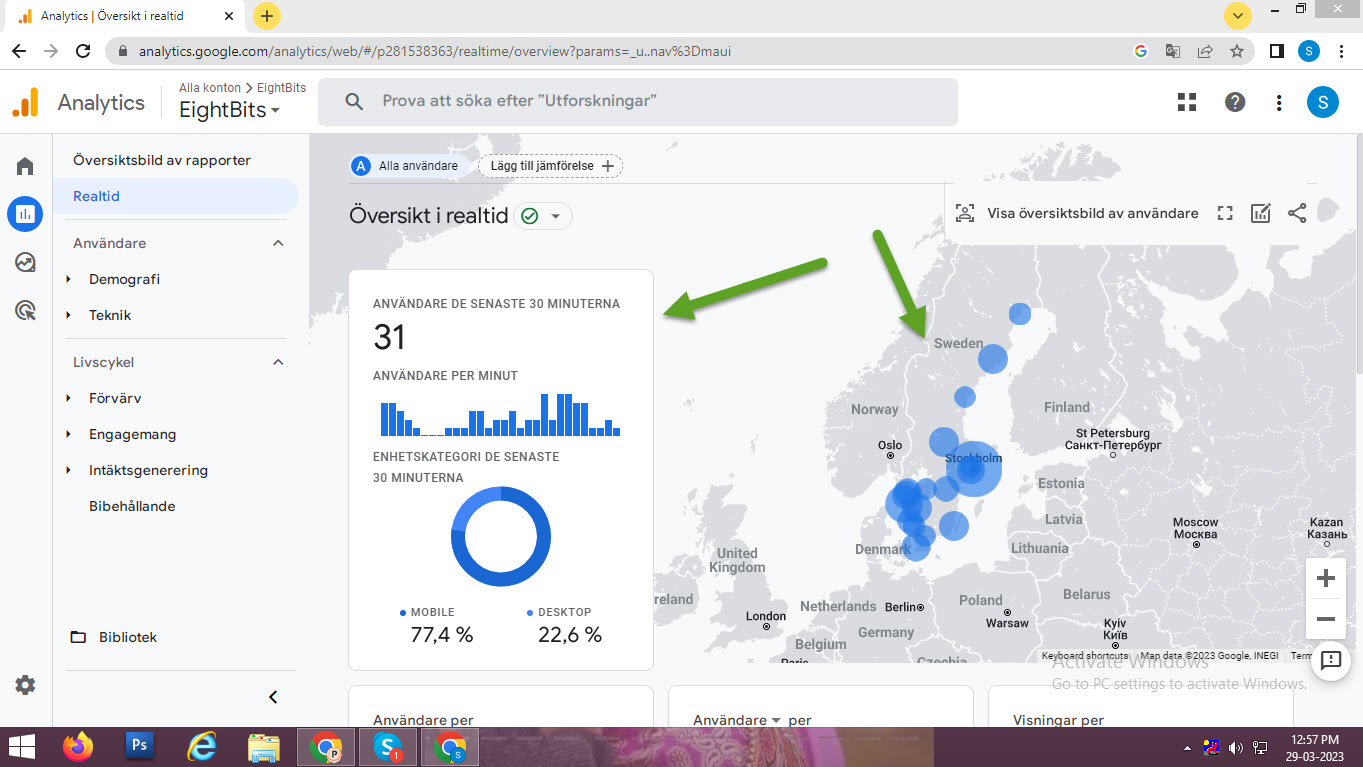
Task: Open the EightBits account dropdown
Action: (x=230, y=110)
